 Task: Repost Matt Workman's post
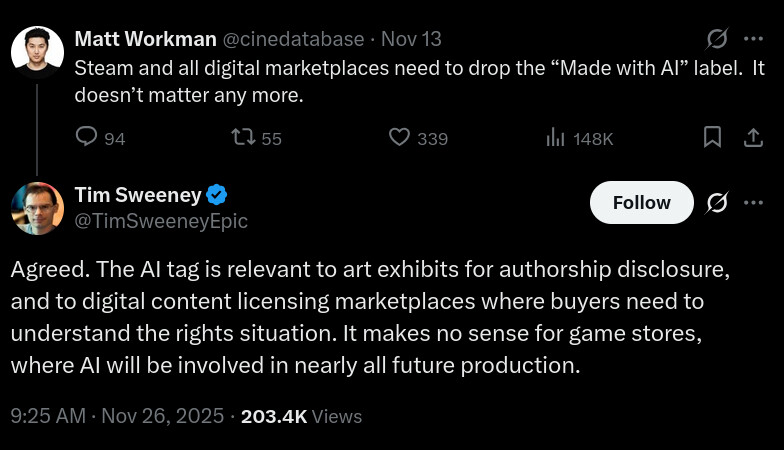click(x=243, y=138)
